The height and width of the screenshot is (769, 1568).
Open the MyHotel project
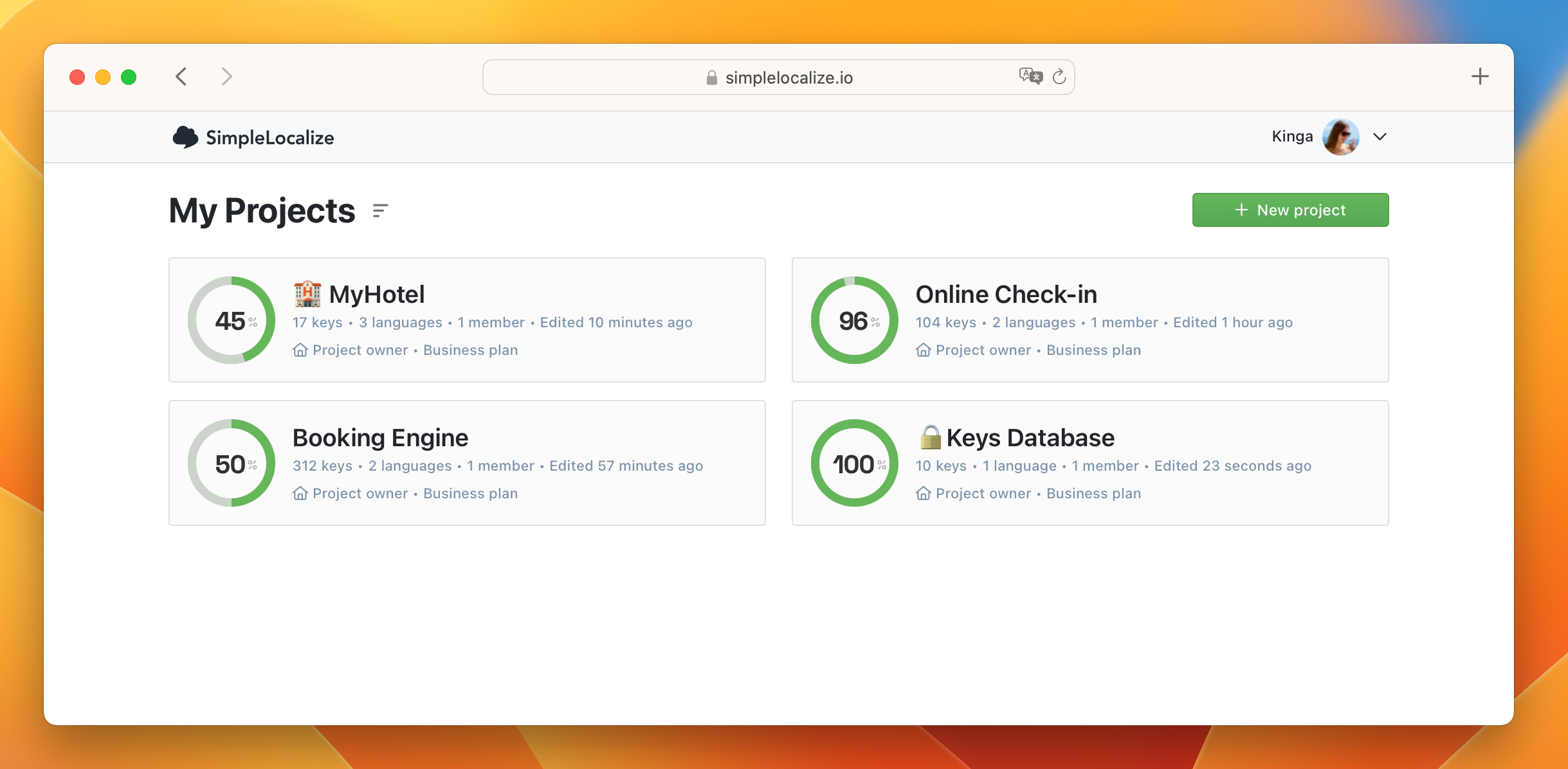point(467,320)
